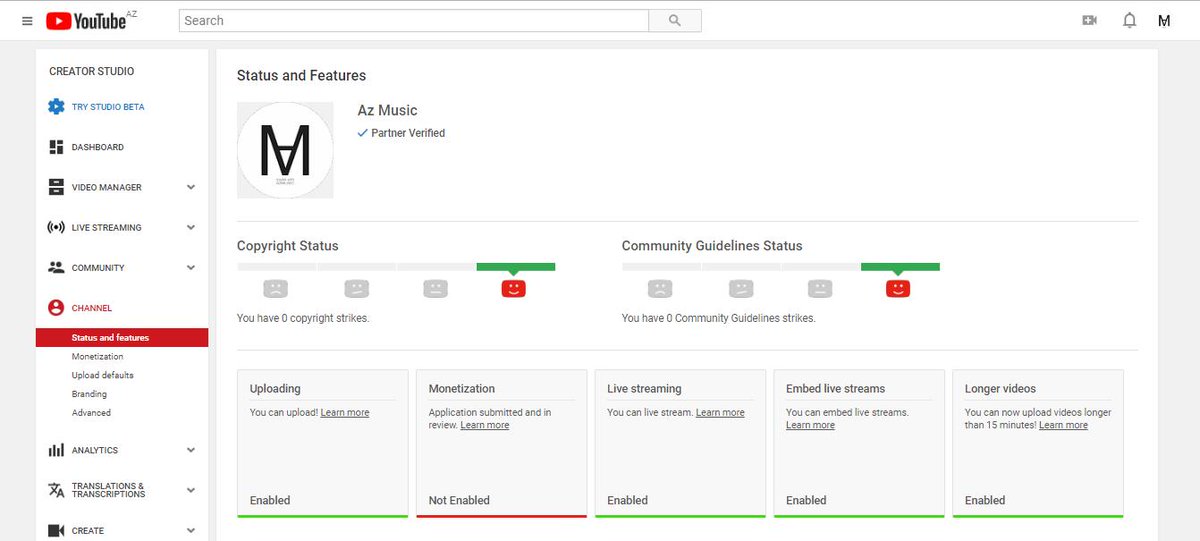Focus the Search input field

(414, 20)
